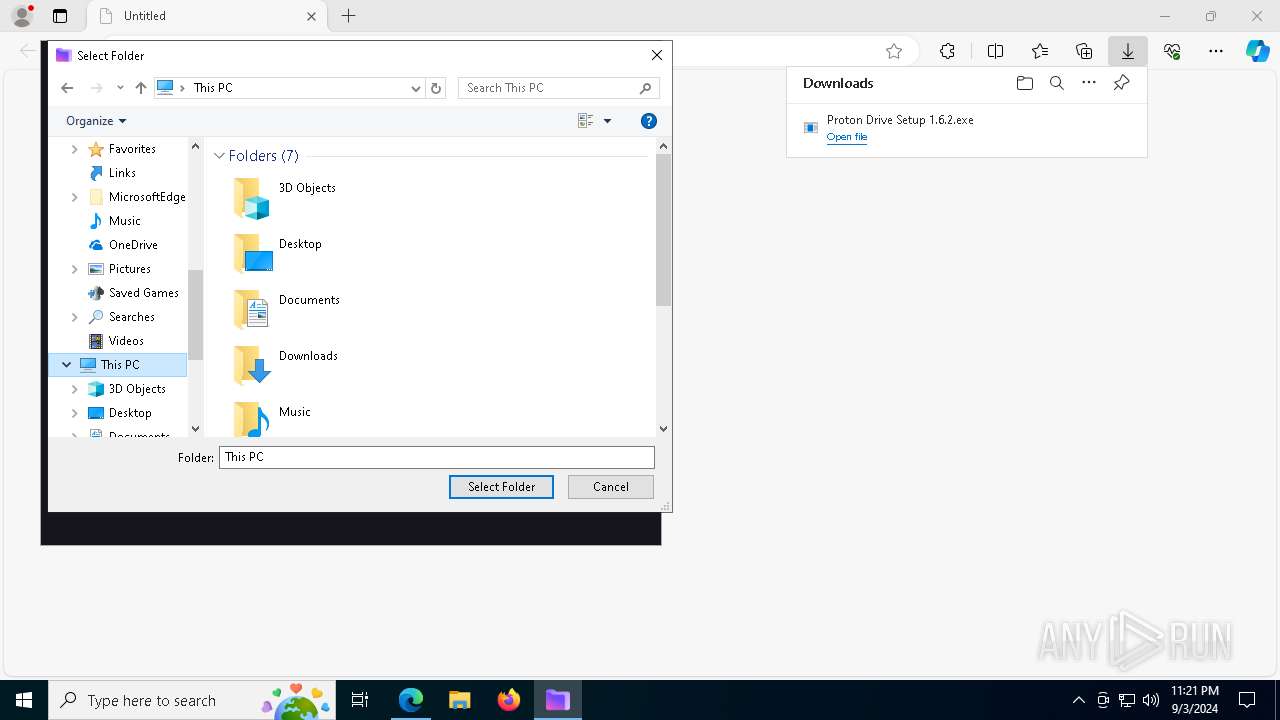Open Edge Collections icon

(1084, 51)
